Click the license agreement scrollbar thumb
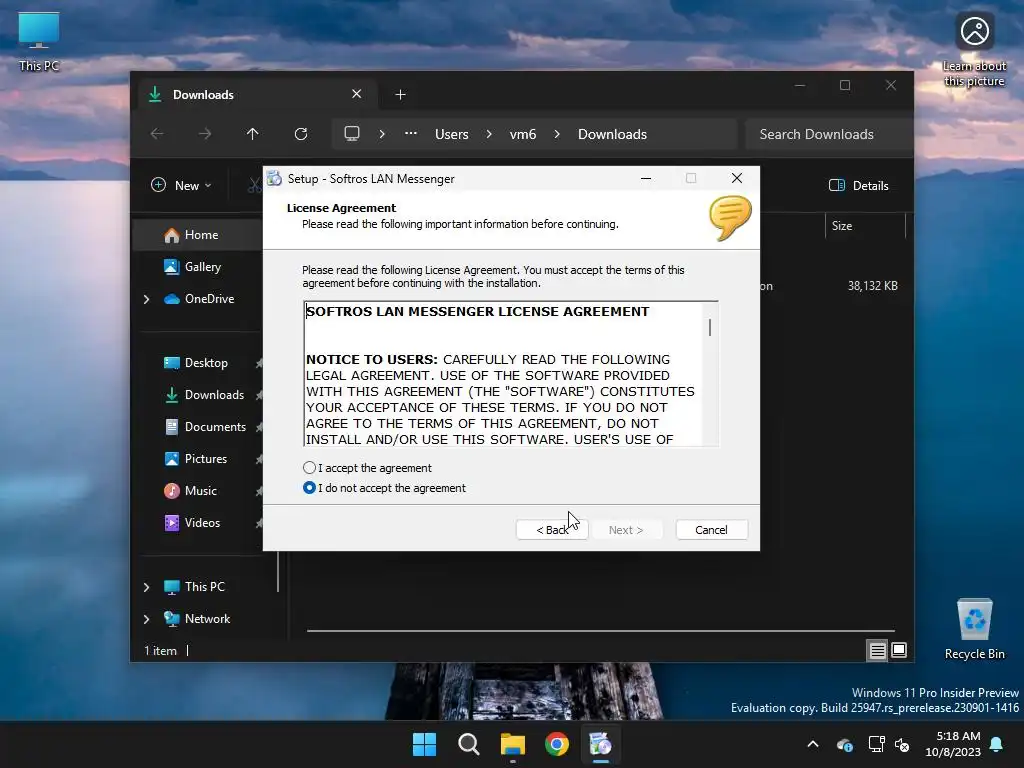 tap(710, 328)
